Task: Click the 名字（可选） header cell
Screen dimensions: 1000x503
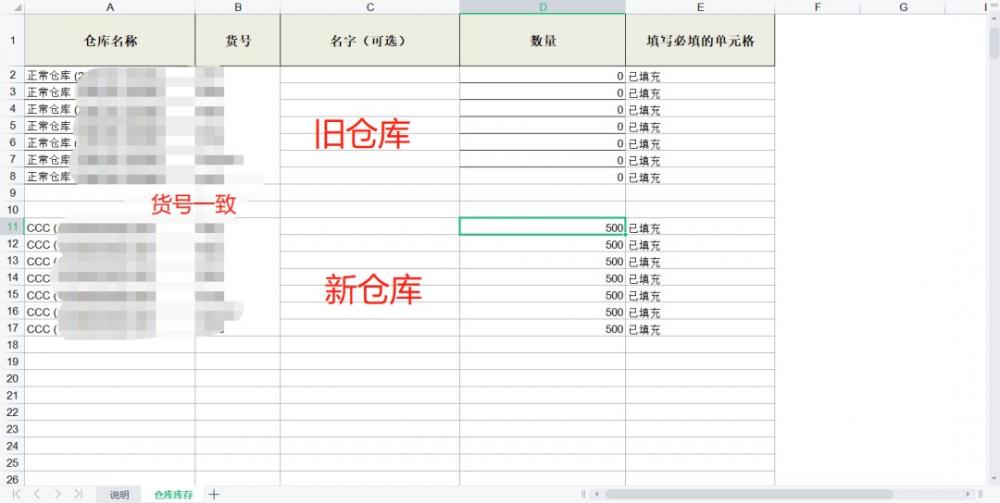Action: pos(370,40)
